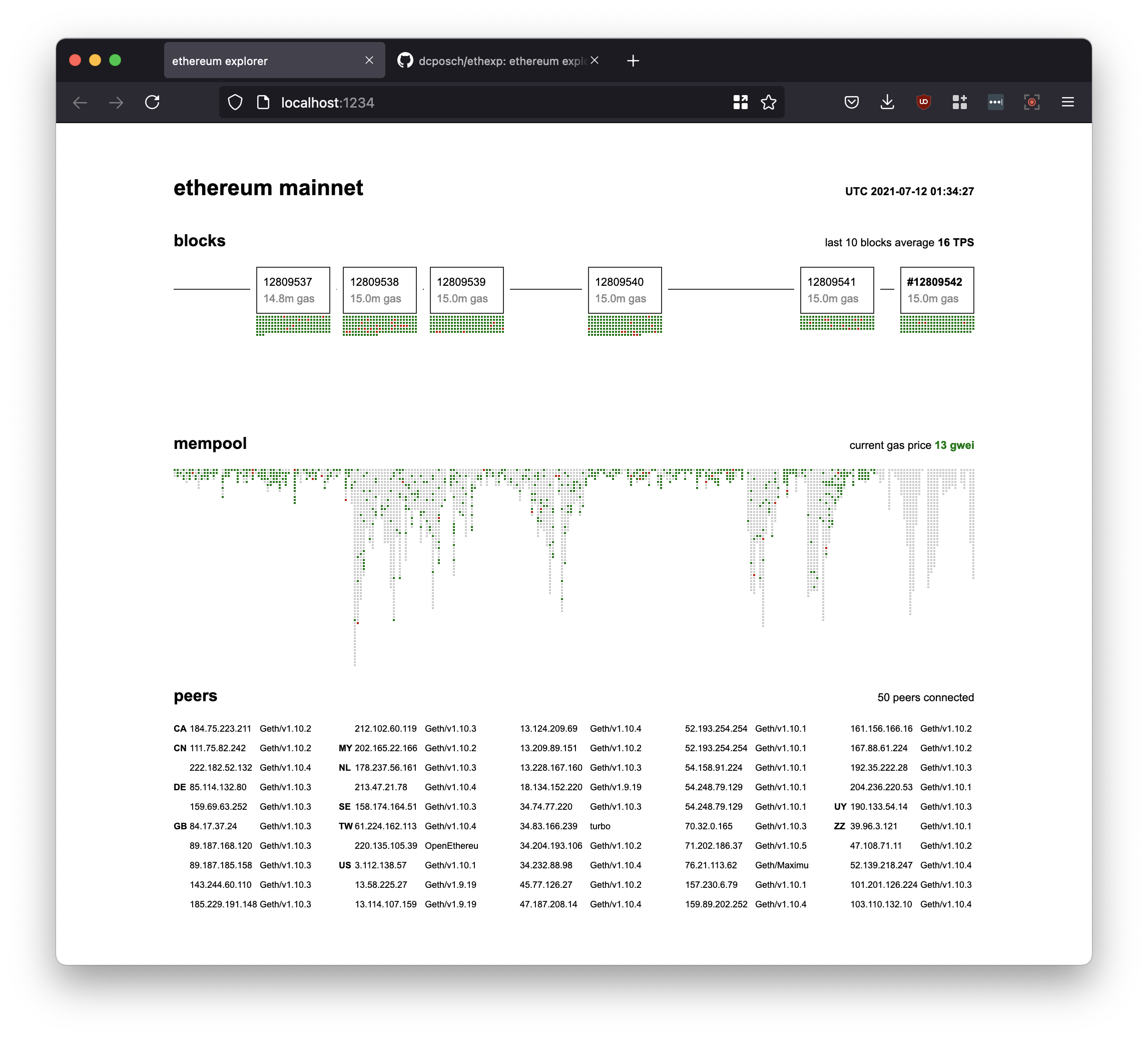Open a new tab with the plus button
This screenshot has width=1148, height=1039.
(633, 61)
